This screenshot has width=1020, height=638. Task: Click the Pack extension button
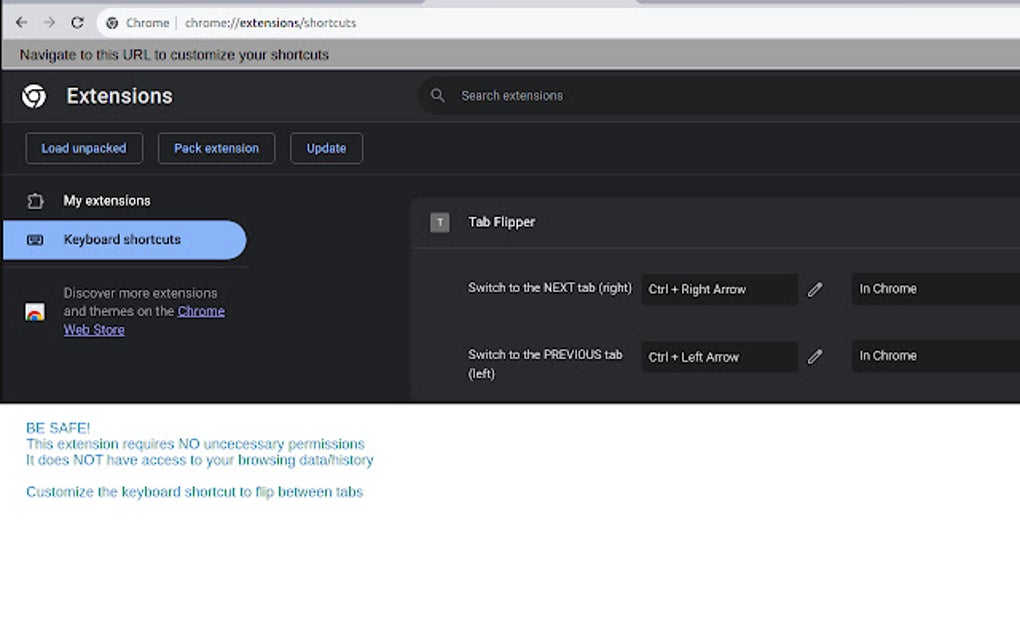(x=216, y=147)
